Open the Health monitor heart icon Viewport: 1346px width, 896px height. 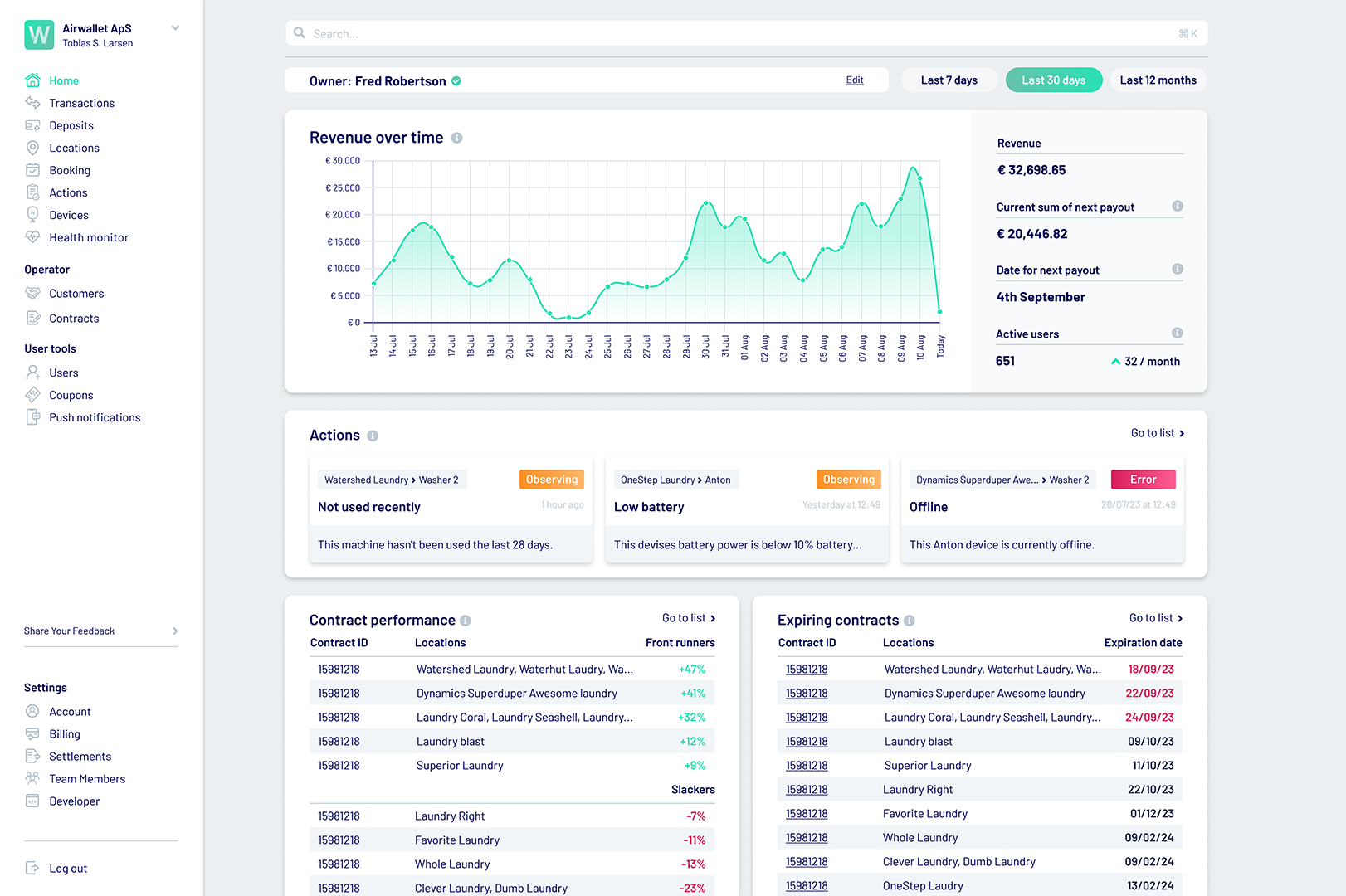click(x=32, y=237)
